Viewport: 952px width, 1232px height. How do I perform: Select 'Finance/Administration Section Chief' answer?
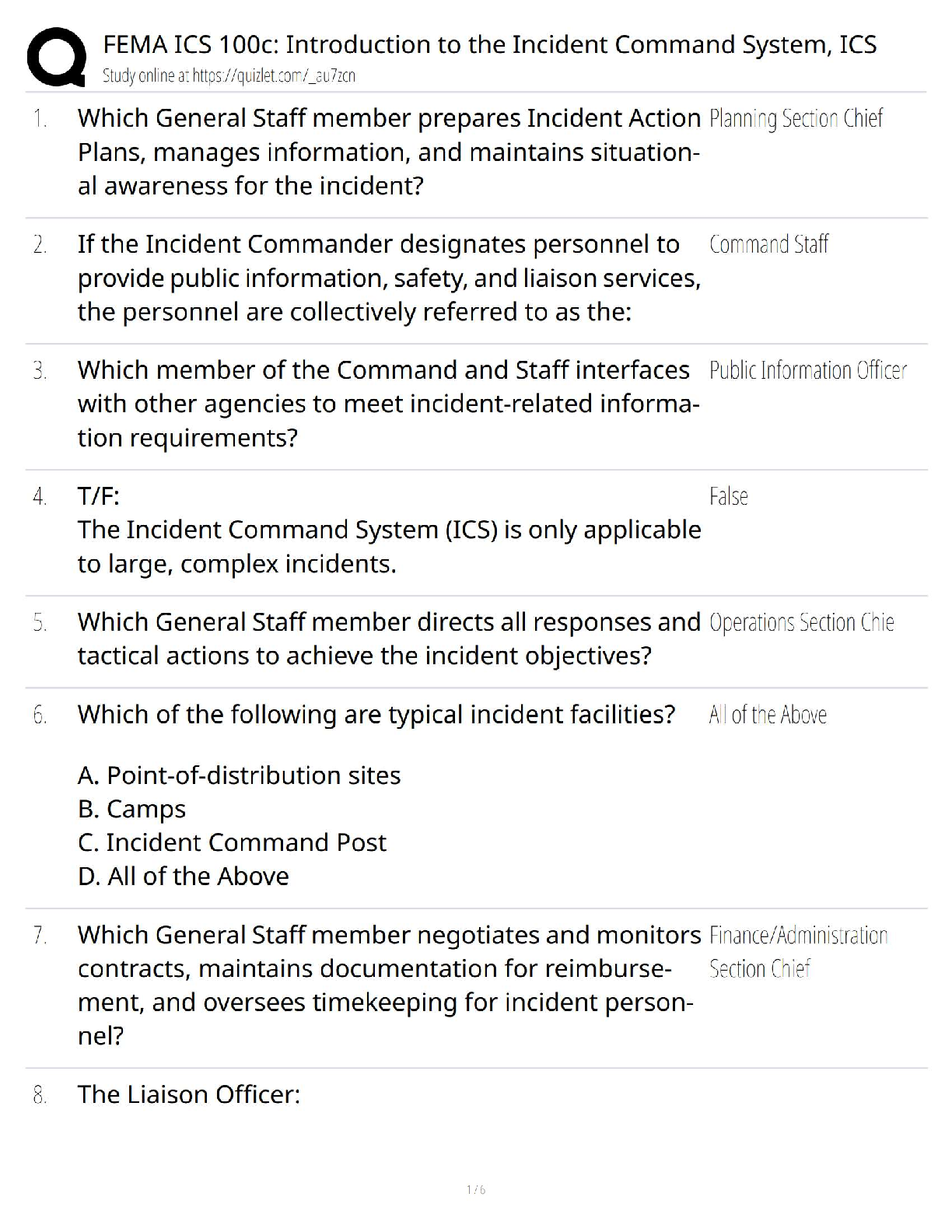[797, 951]
